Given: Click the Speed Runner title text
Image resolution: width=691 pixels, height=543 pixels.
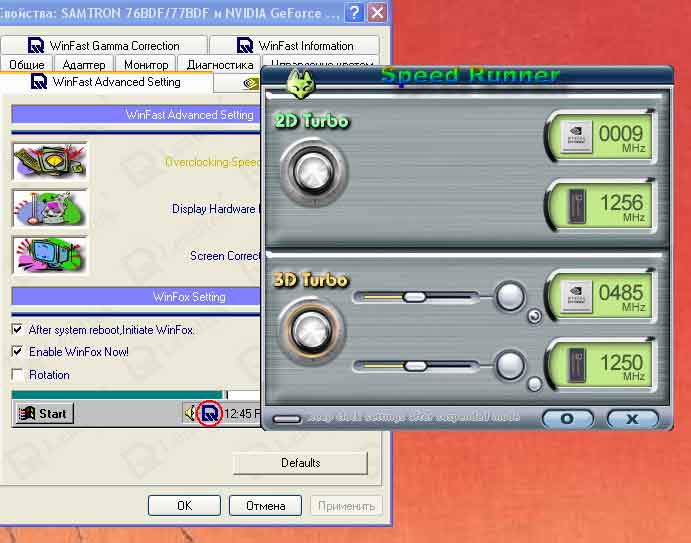Looking at the screenshot, I should pos(470,75).
